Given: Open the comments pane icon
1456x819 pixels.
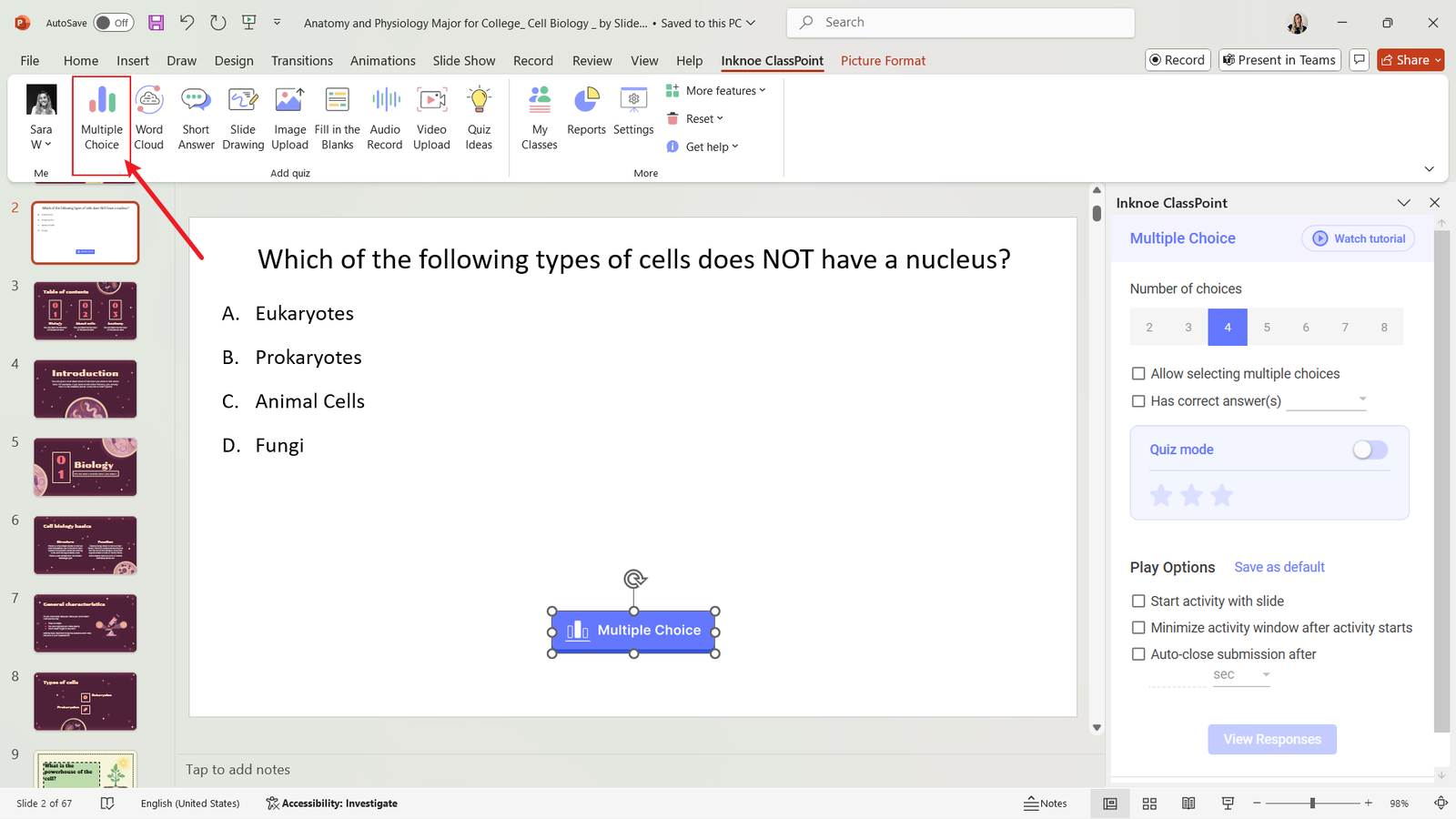Looking at the screenshot, I should tap(1360, 60).
